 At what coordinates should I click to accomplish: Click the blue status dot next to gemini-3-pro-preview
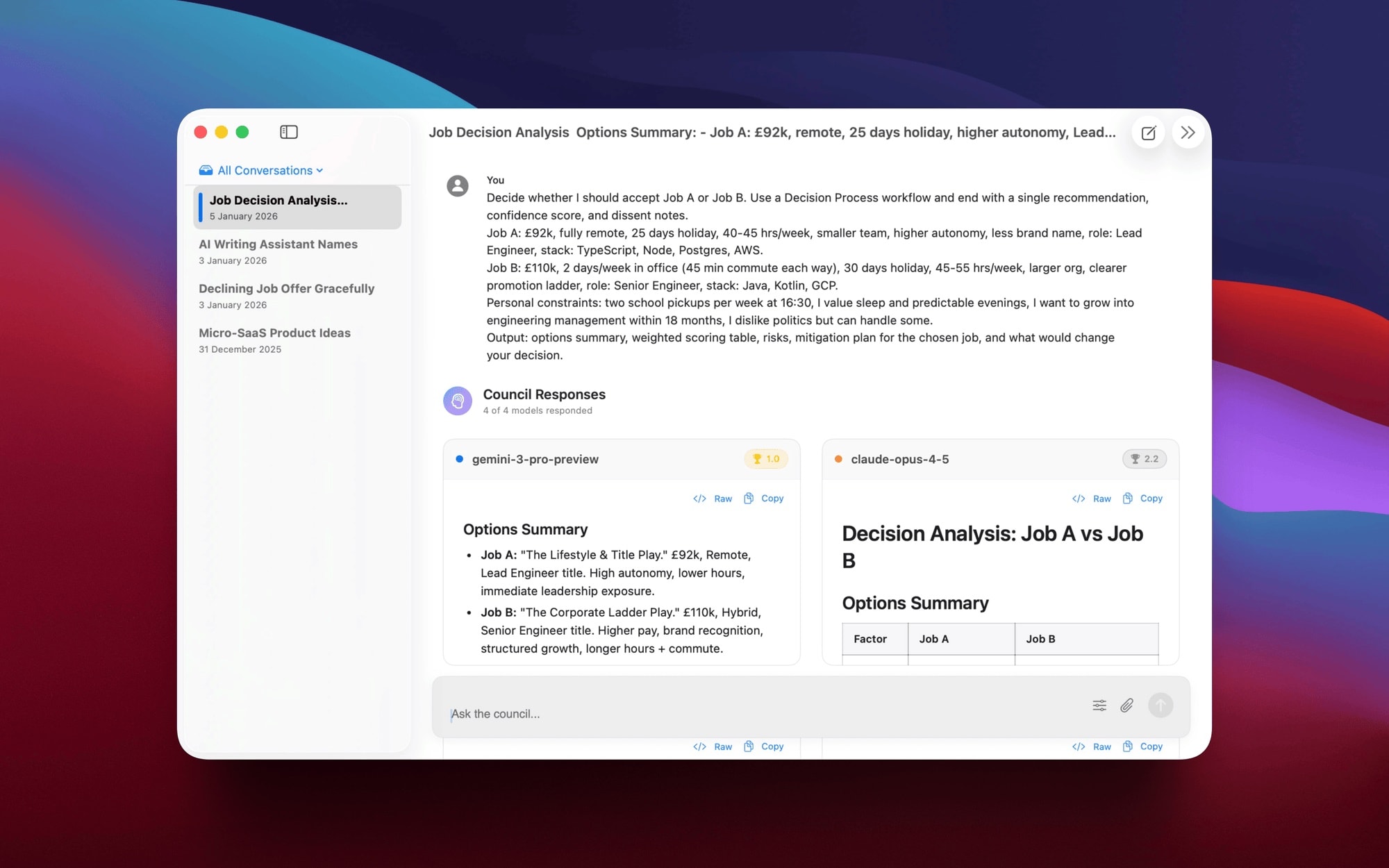(x=458, y=459)
